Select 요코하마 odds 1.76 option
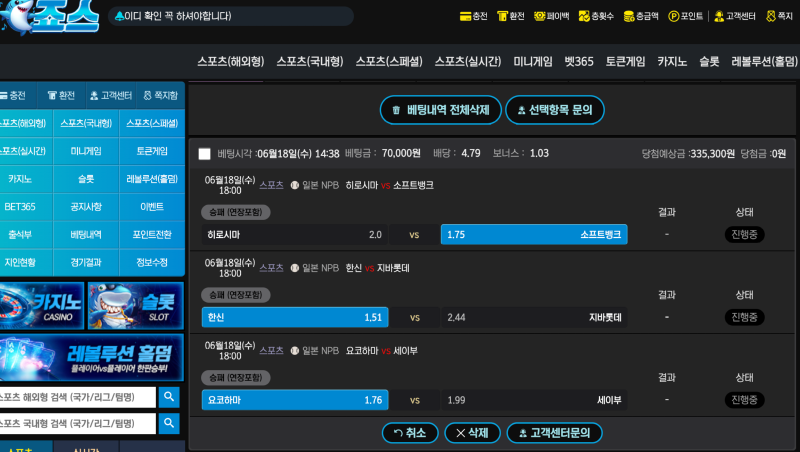This screenshot has height=452, width=800. point(294,400)
